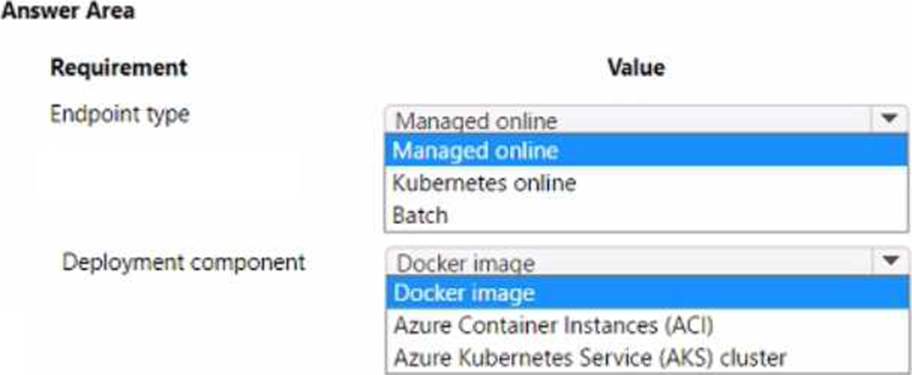Viewport: 912px width, 375px height.
Task: Click the Value column header
Action: tap(636, 67)
